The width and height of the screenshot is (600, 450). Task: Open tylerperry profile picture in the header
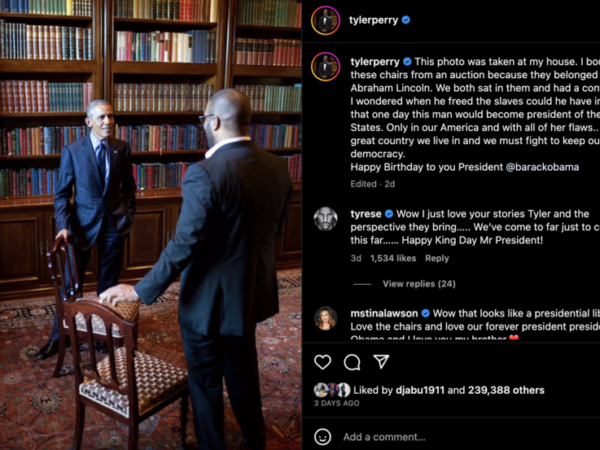(x=325, y=20)
